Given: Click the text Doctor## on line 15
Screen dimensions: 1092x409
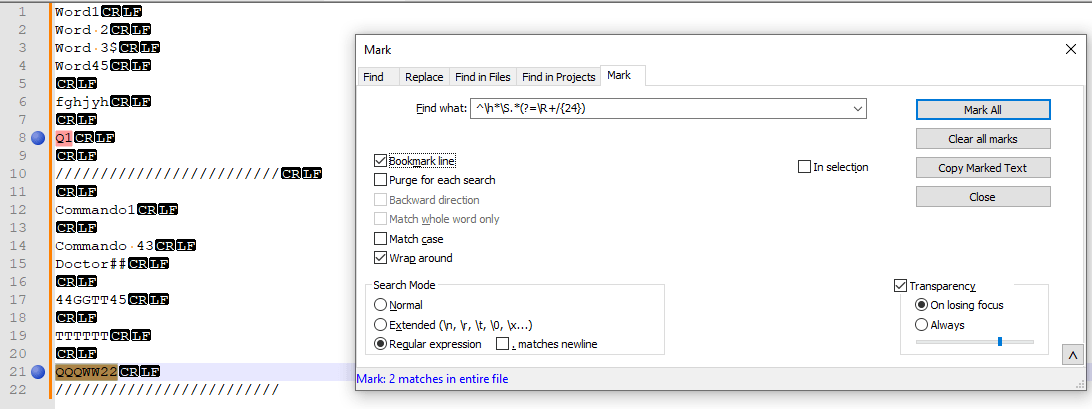Looking at the screenshot, I should coord(91,264).
